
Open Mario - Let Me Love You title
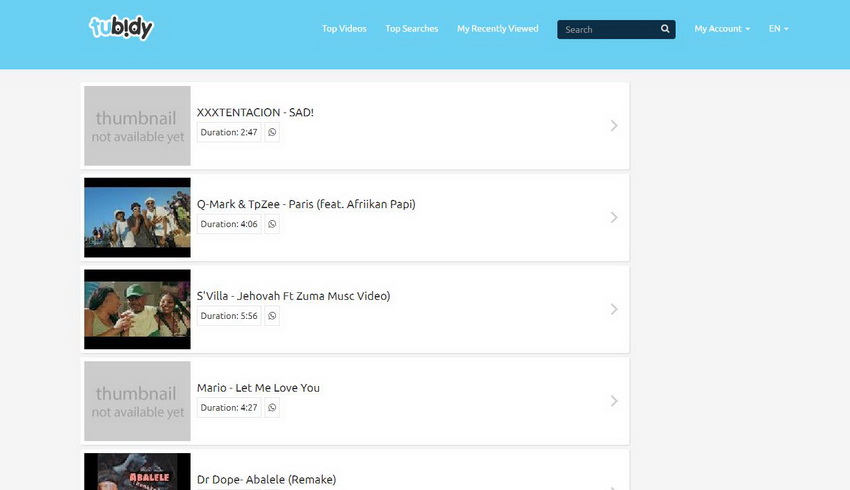(258, 388)
